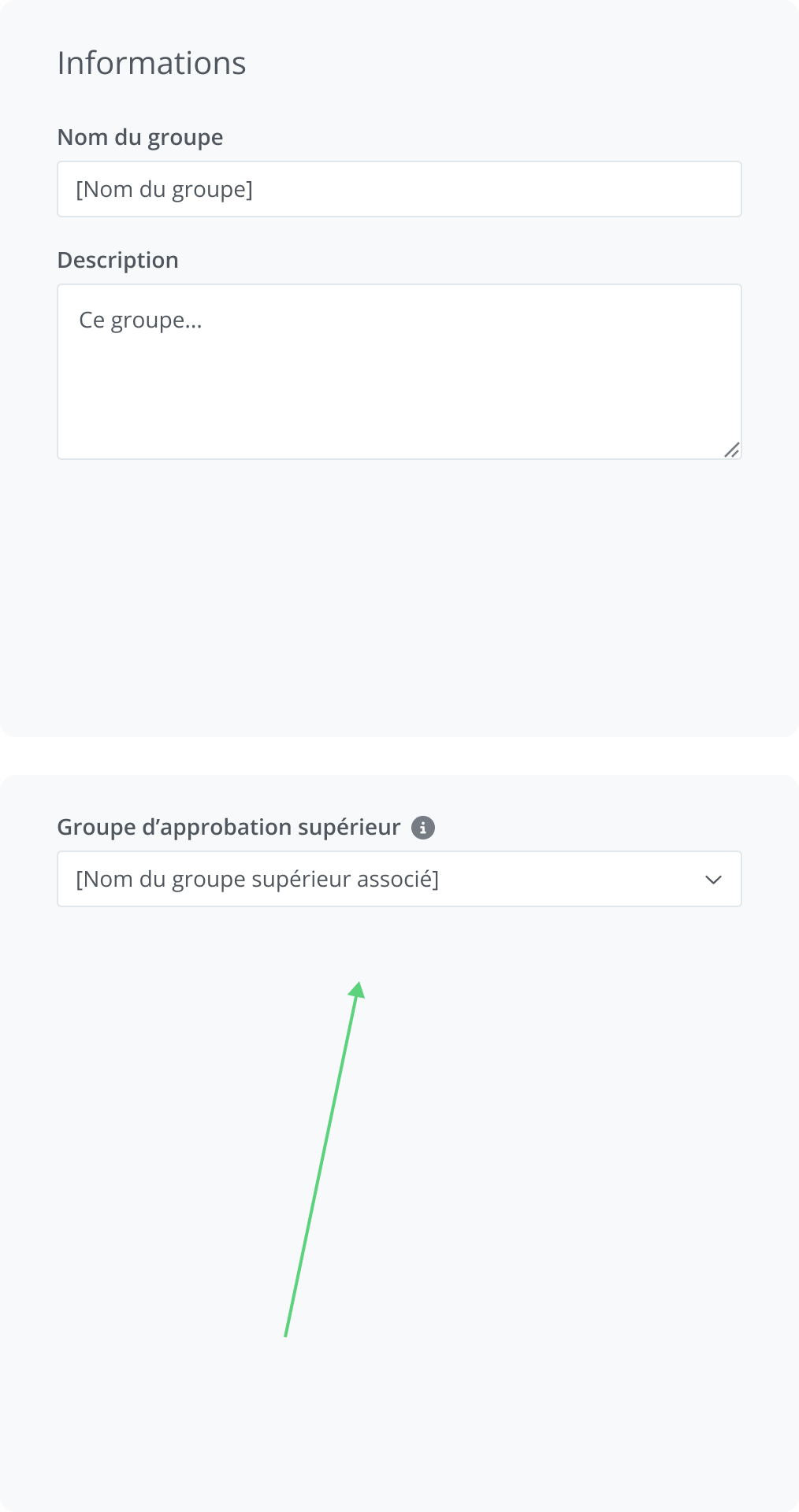The image size is (799, 1512).
Task: Click the Informations section heading
Action: [151, 63]
